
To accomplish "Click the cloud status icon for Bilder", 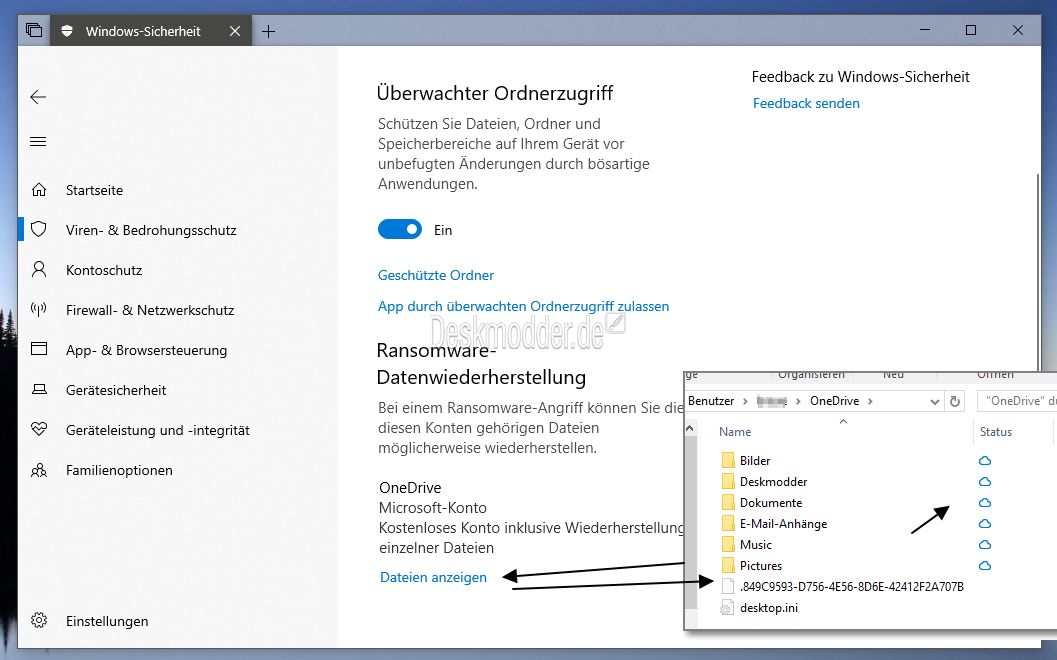I will (985, 460).
